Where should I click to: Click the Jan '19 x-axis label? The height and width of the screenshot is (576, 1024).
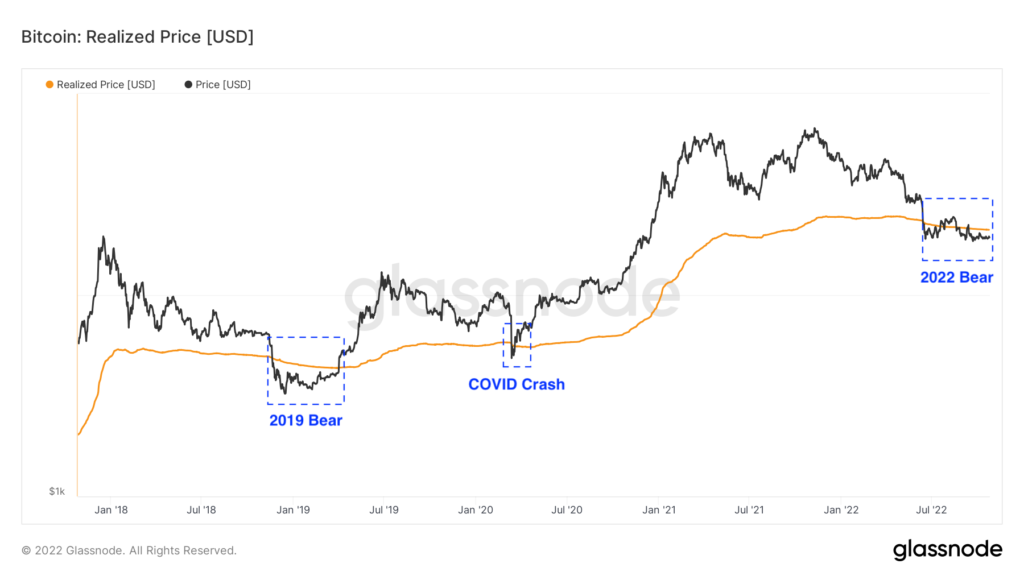(293, 510)
